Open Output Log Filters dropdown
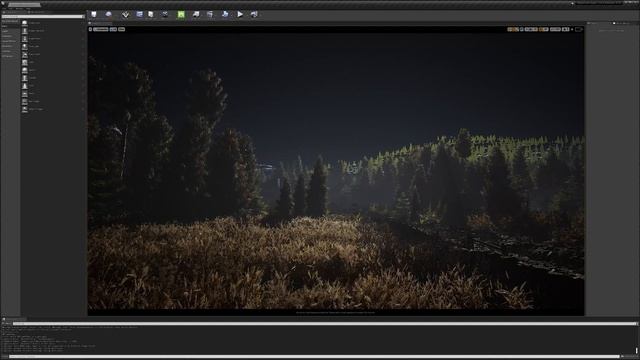The width and height of the screenshot is (640, 360). click(7, 324)
